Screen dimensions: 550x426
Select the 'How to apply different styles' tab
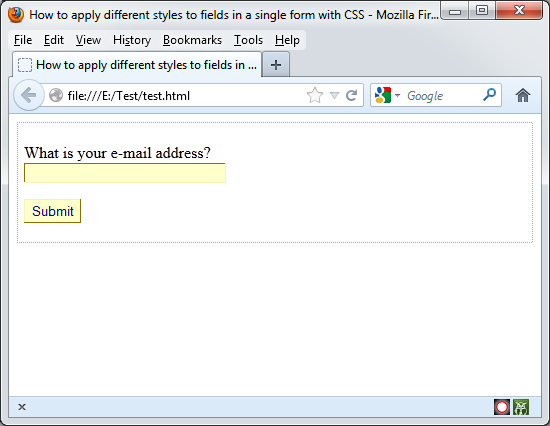pos(137,65)
